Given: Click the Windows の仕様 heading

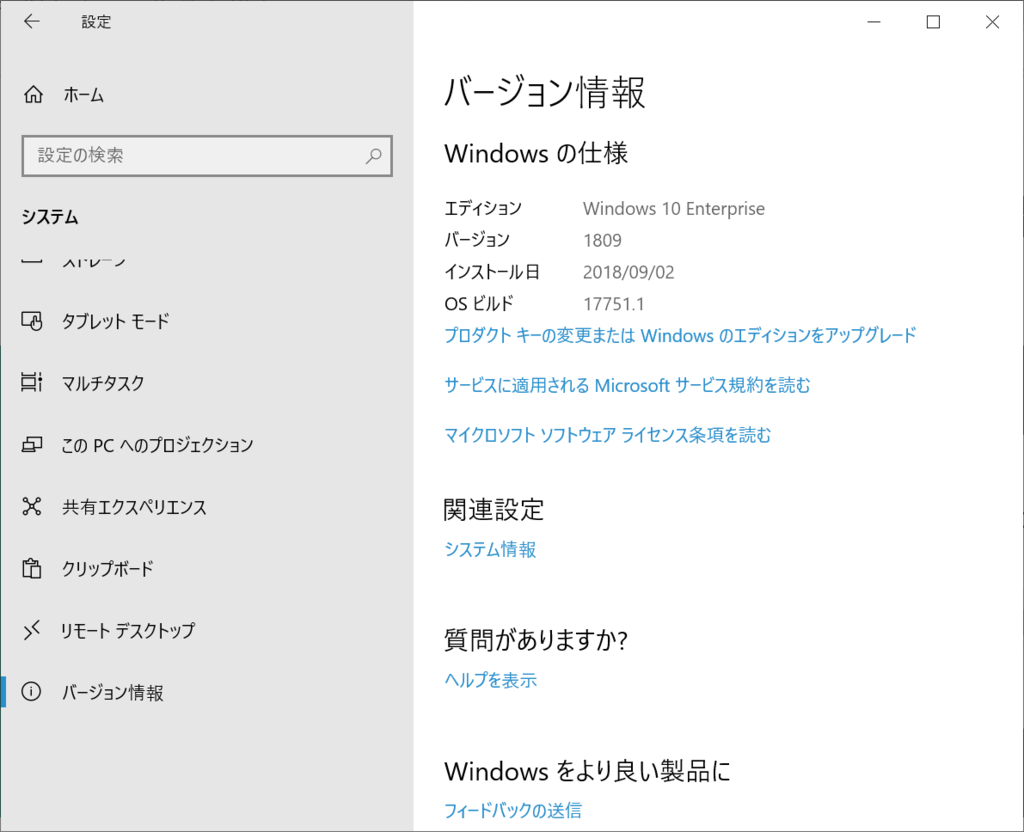Looking at the screenshot, I should (536, 153).
